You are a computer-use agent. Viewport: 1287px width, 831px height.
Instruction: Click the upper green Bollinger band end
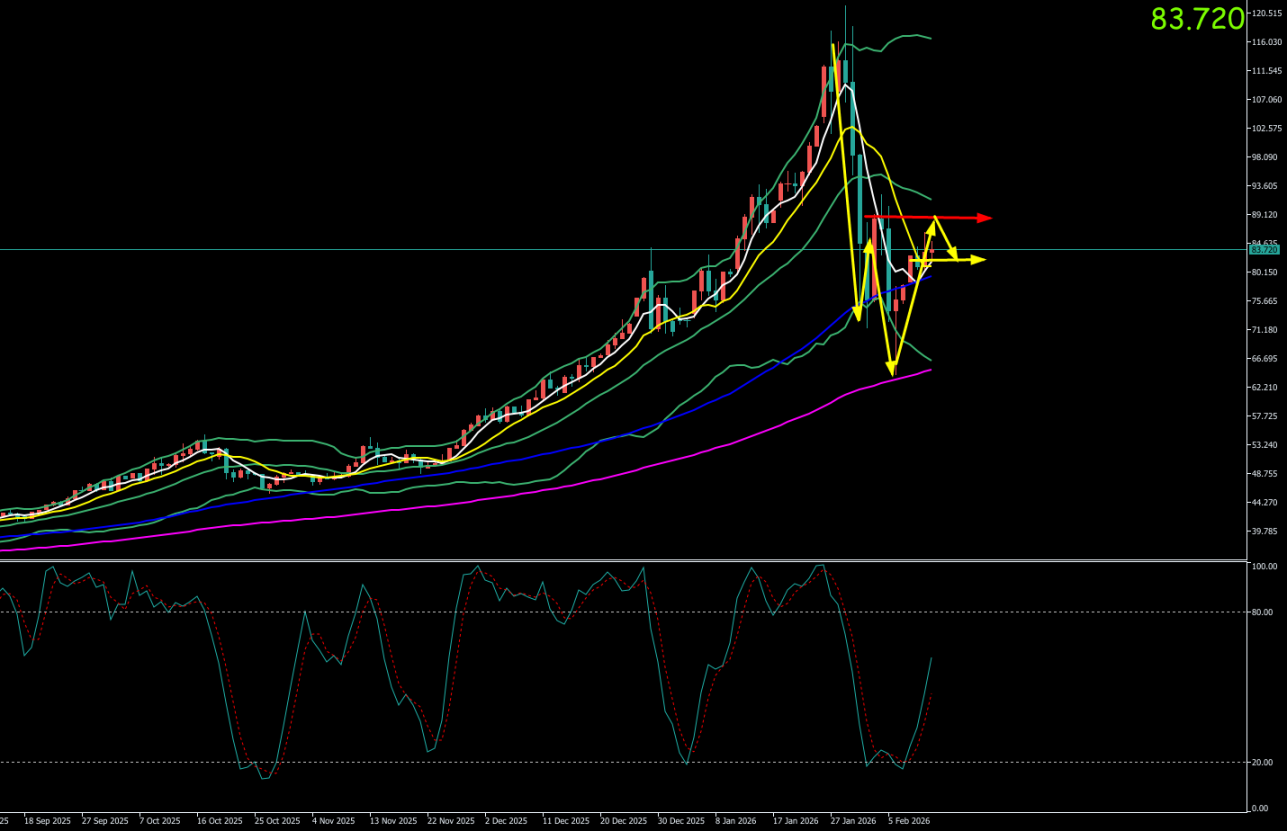point(930,38)
